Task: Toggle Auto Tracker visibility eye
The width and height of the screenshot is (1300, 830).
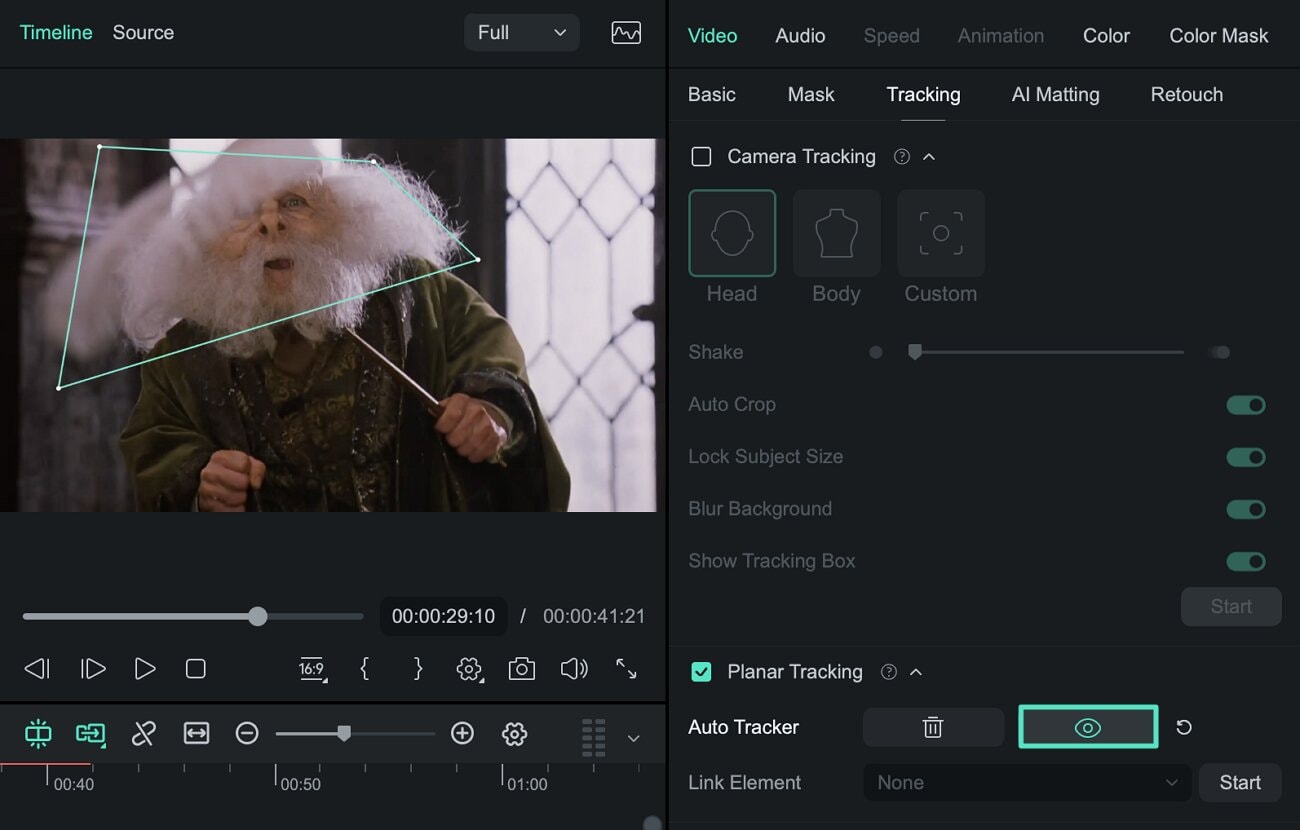Action: pyautogui.click(x=1088, y=727)
